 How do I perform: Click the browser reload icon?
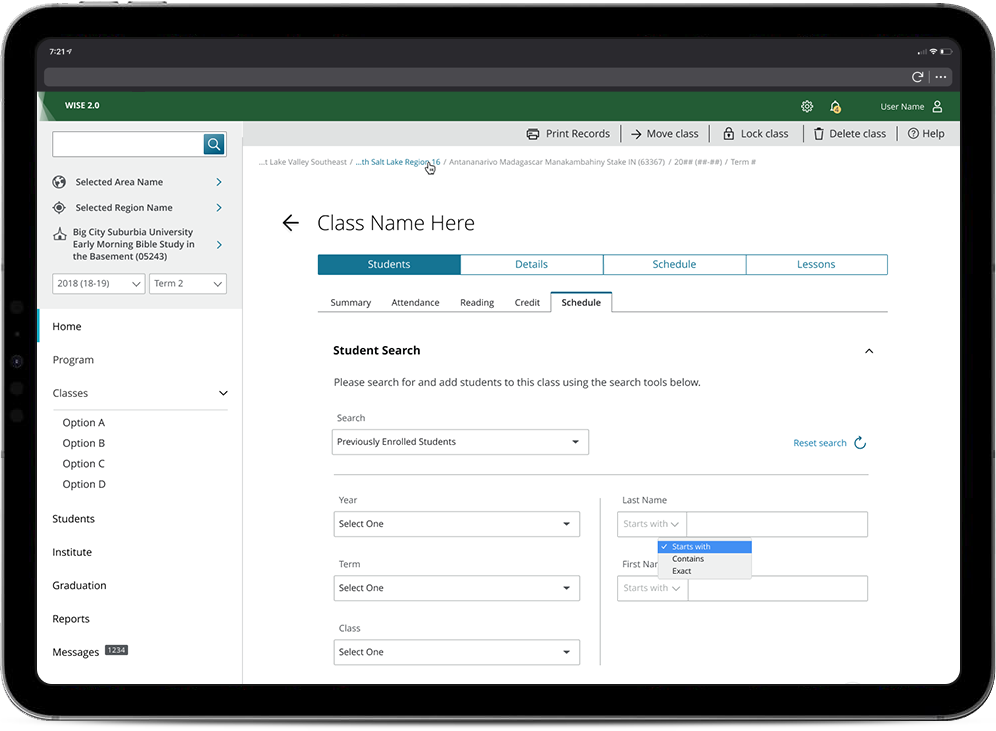[x=917, y=77]
